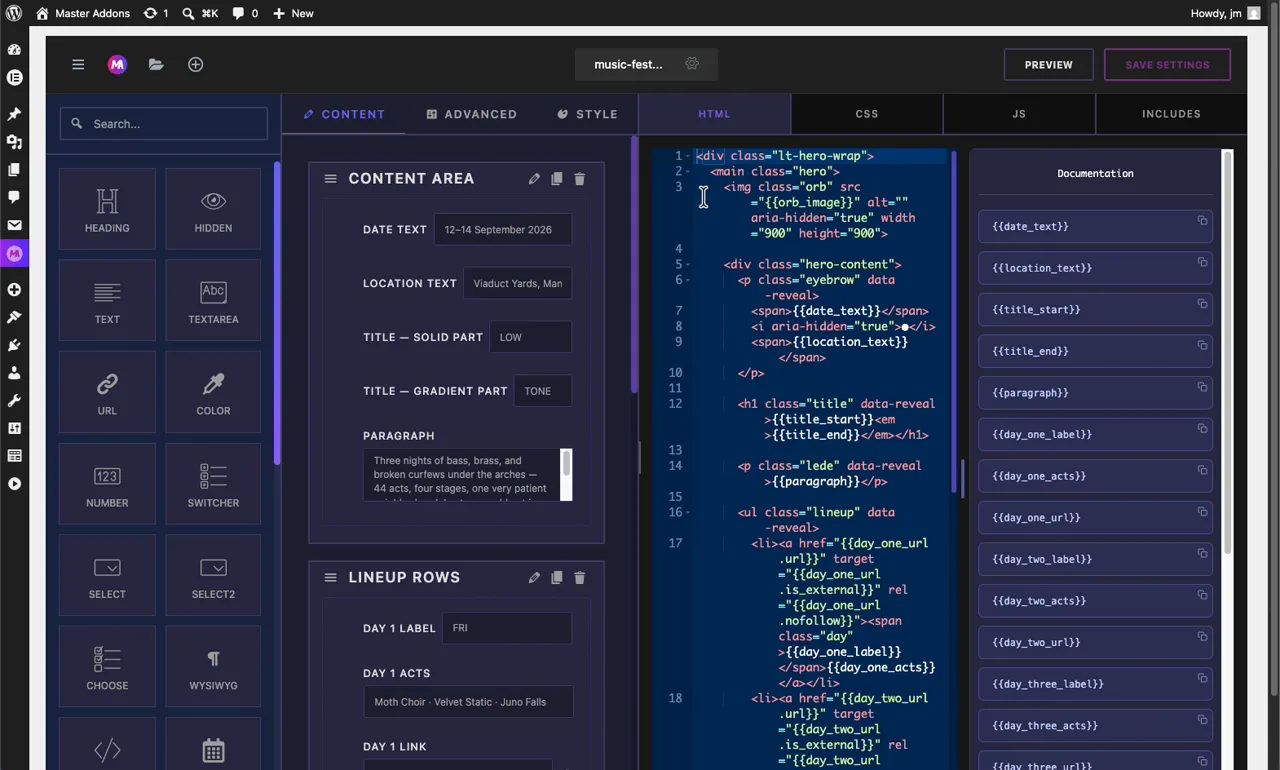Edit the Lineup Rows section
This screenshot has width=1280, height=770.
click(534, 577)
